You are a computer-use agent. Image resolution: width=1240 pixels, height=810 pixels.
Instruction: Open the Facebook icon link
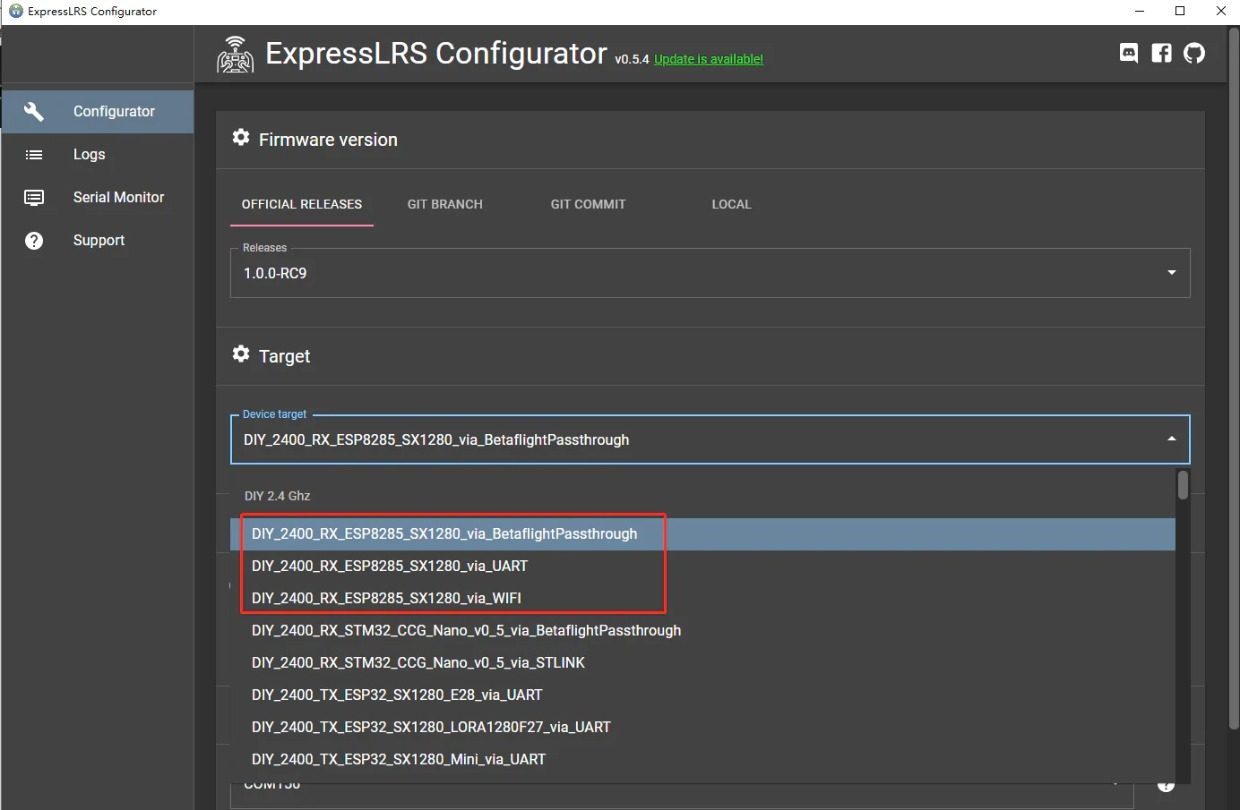click(x=1161, y=53)
